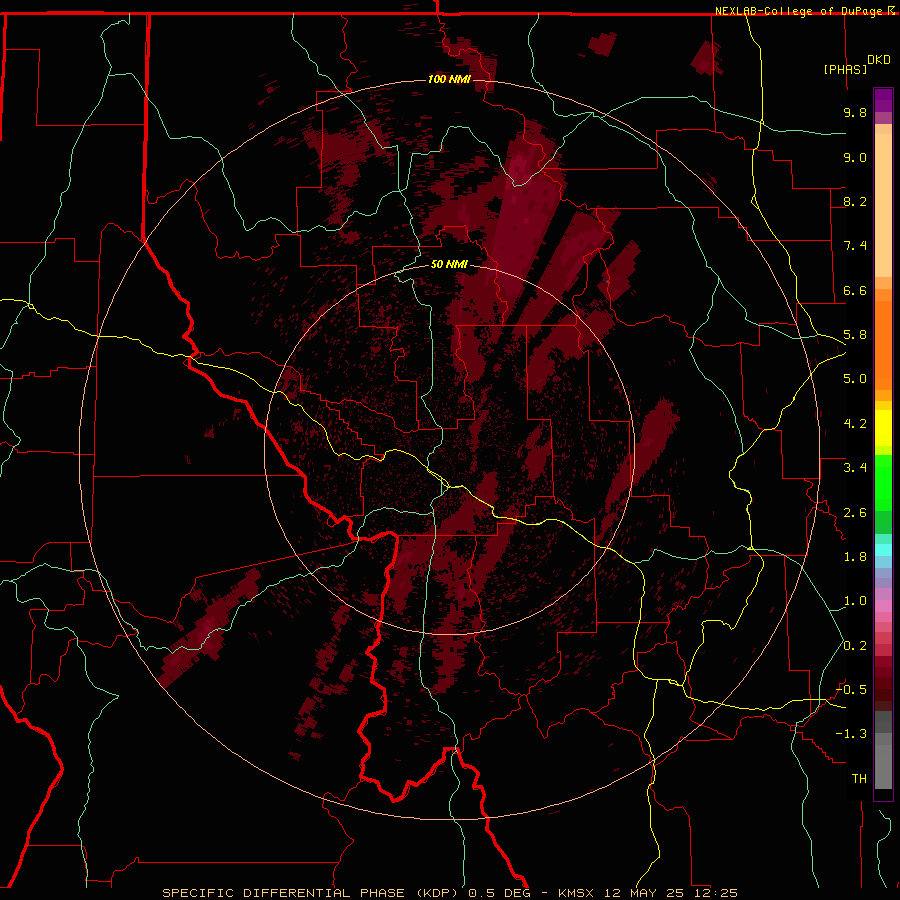The image size is (900, 900).
Task: Pick the yellow segment of the color bar
Action: point(883,428)
